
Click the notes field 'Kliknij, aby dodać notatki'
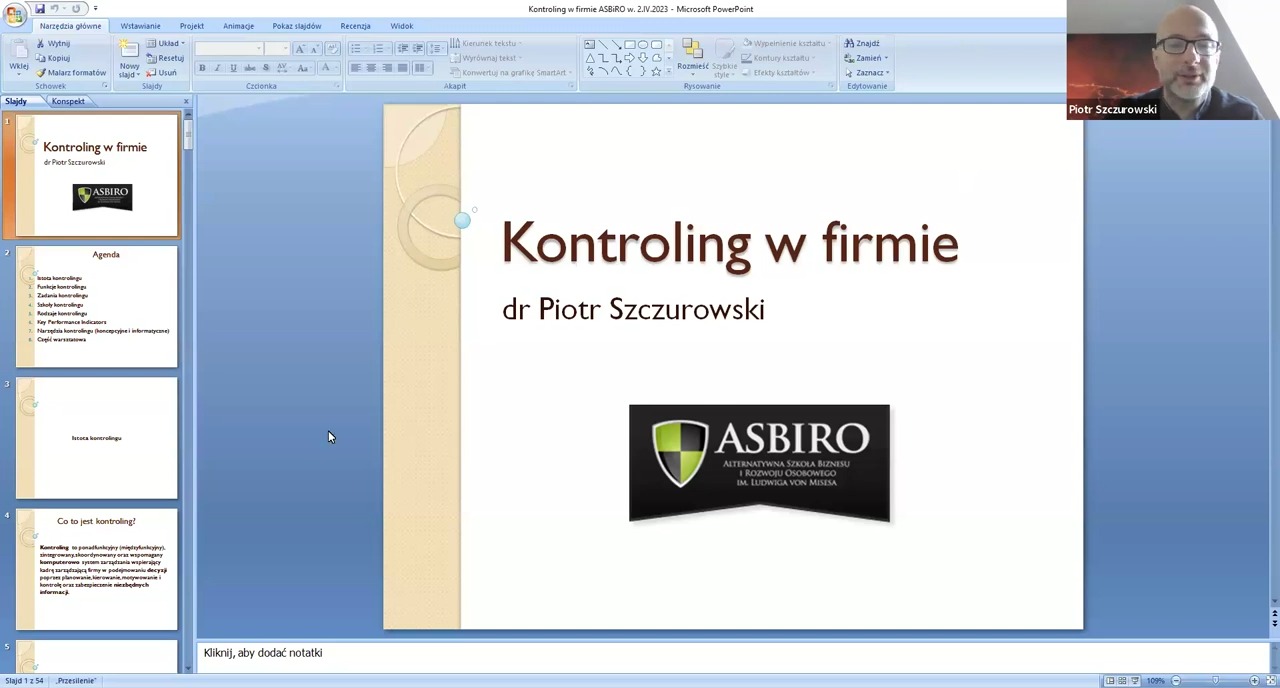click(733, 653)
